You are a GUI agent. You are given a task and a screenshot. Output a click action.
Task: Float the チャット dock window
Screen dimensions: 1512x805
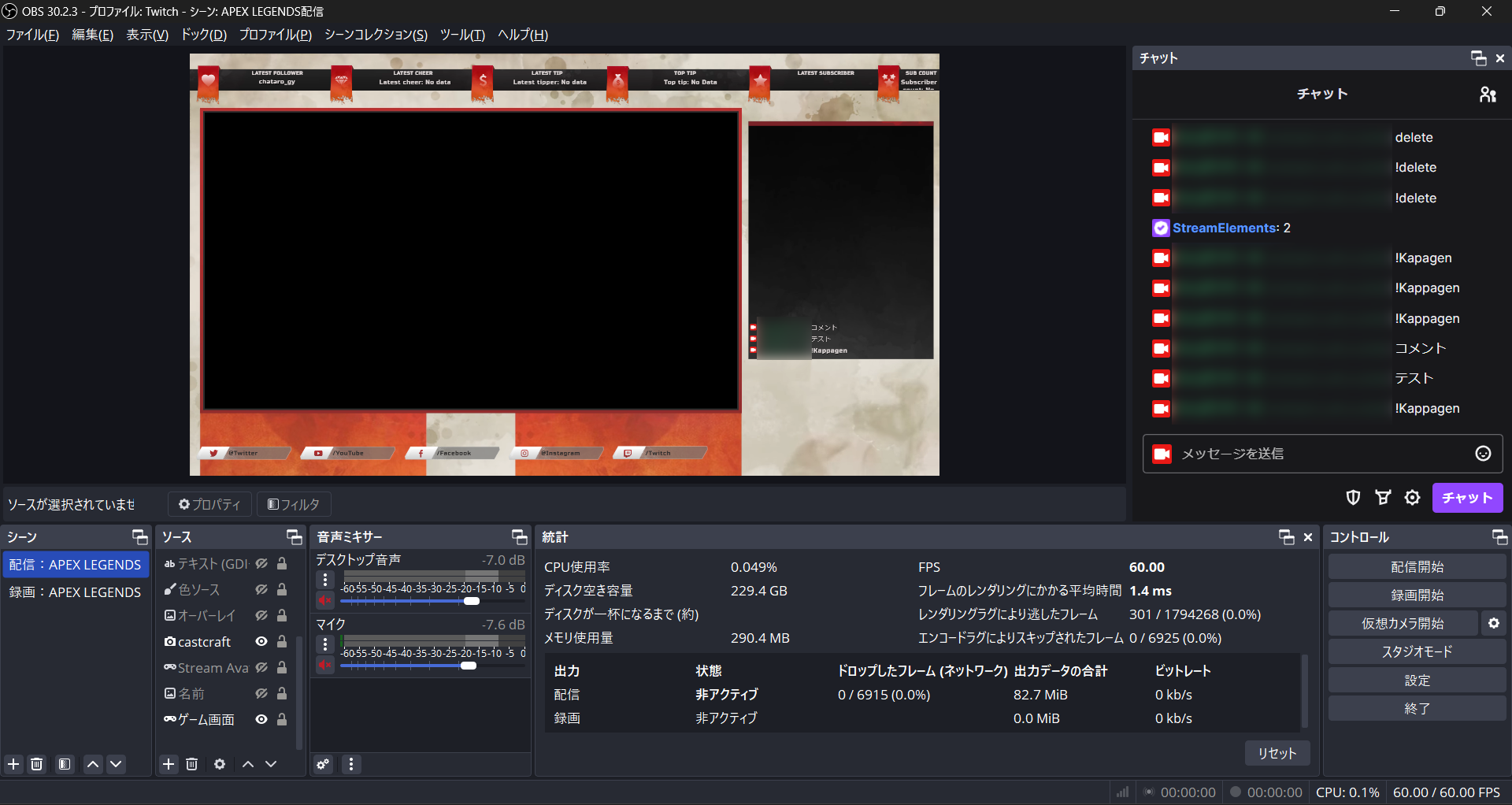1478,58
